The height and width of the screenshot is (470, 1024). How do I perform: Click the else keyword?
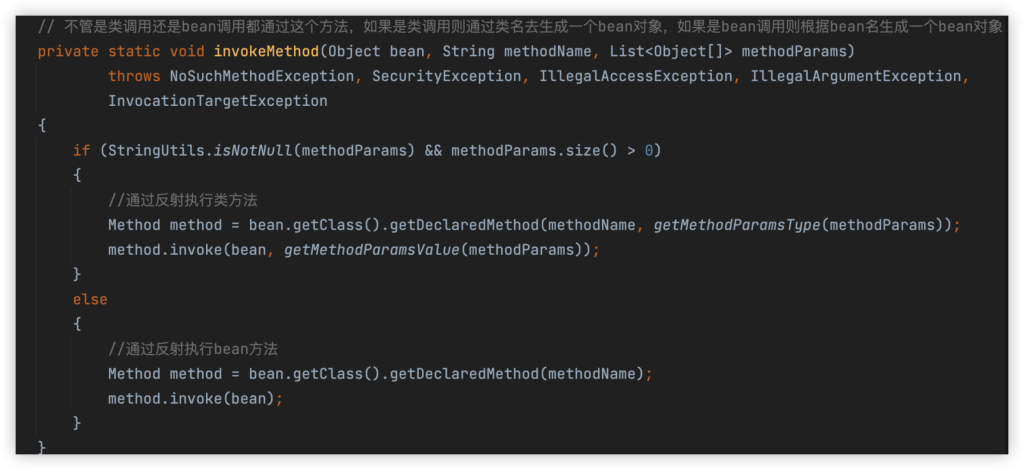pos(90,299)
